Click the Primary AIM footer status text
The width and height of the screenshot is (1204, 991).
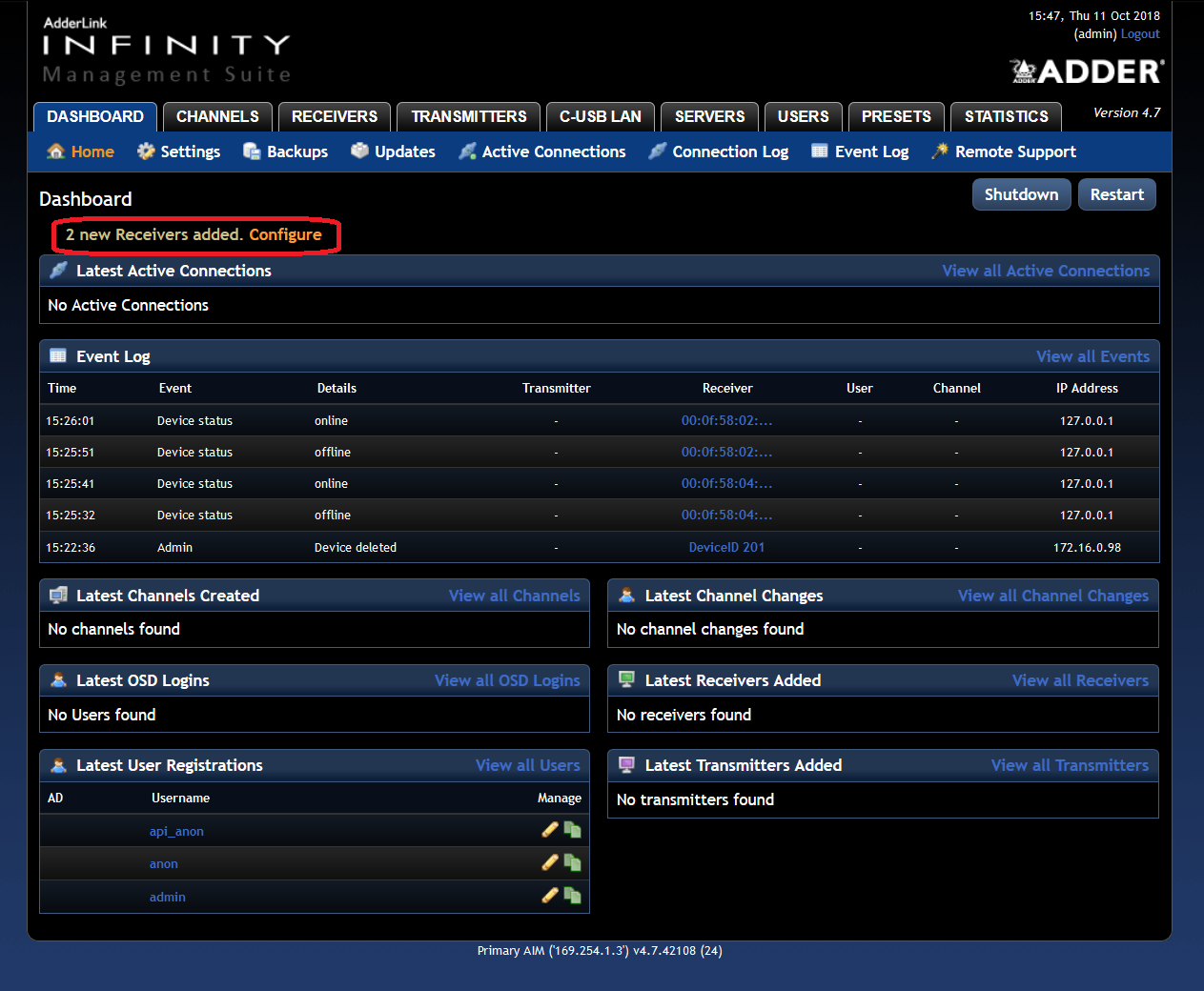600,950
